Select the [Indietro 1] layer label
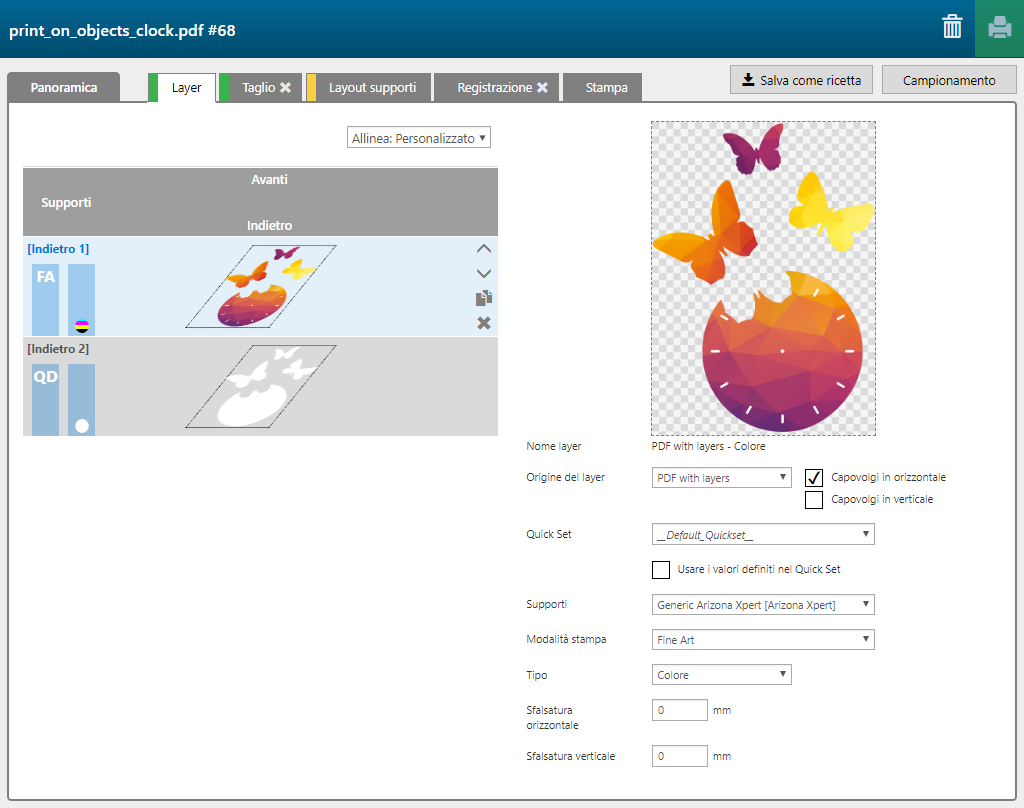 click(58, 249)
